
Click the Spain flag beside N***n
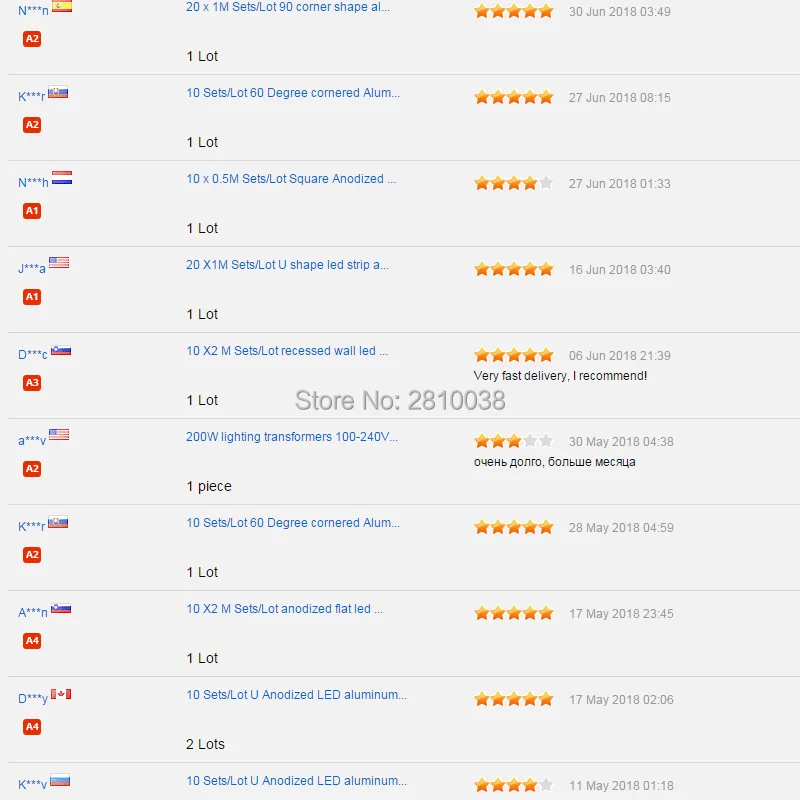click(x=62, y=6)
